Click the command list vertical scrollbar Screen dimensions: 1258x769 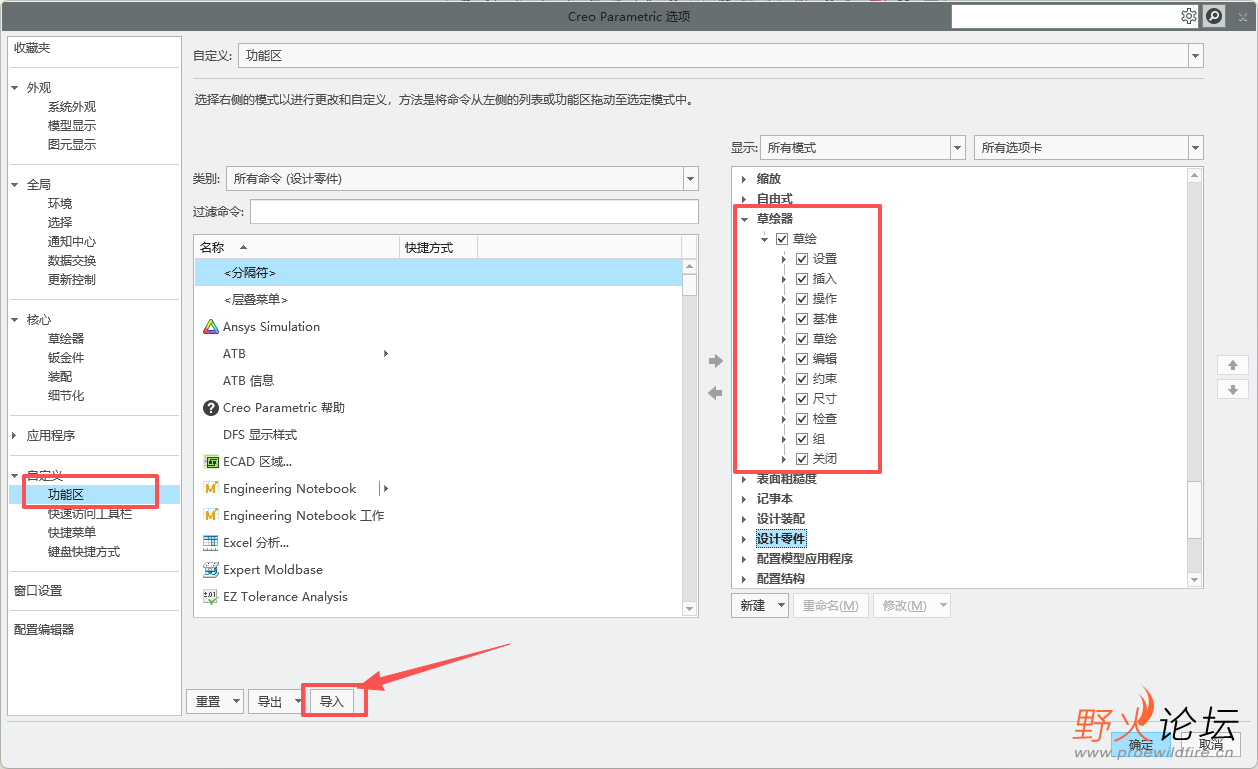(x=690, y=438)
